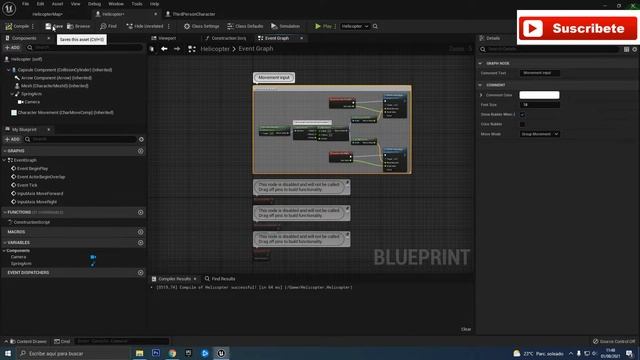Image resolution: width=640 pixels, height=360 pixels.
Task: Select Camera component under SpringArm
Action: tap(32, 102)
